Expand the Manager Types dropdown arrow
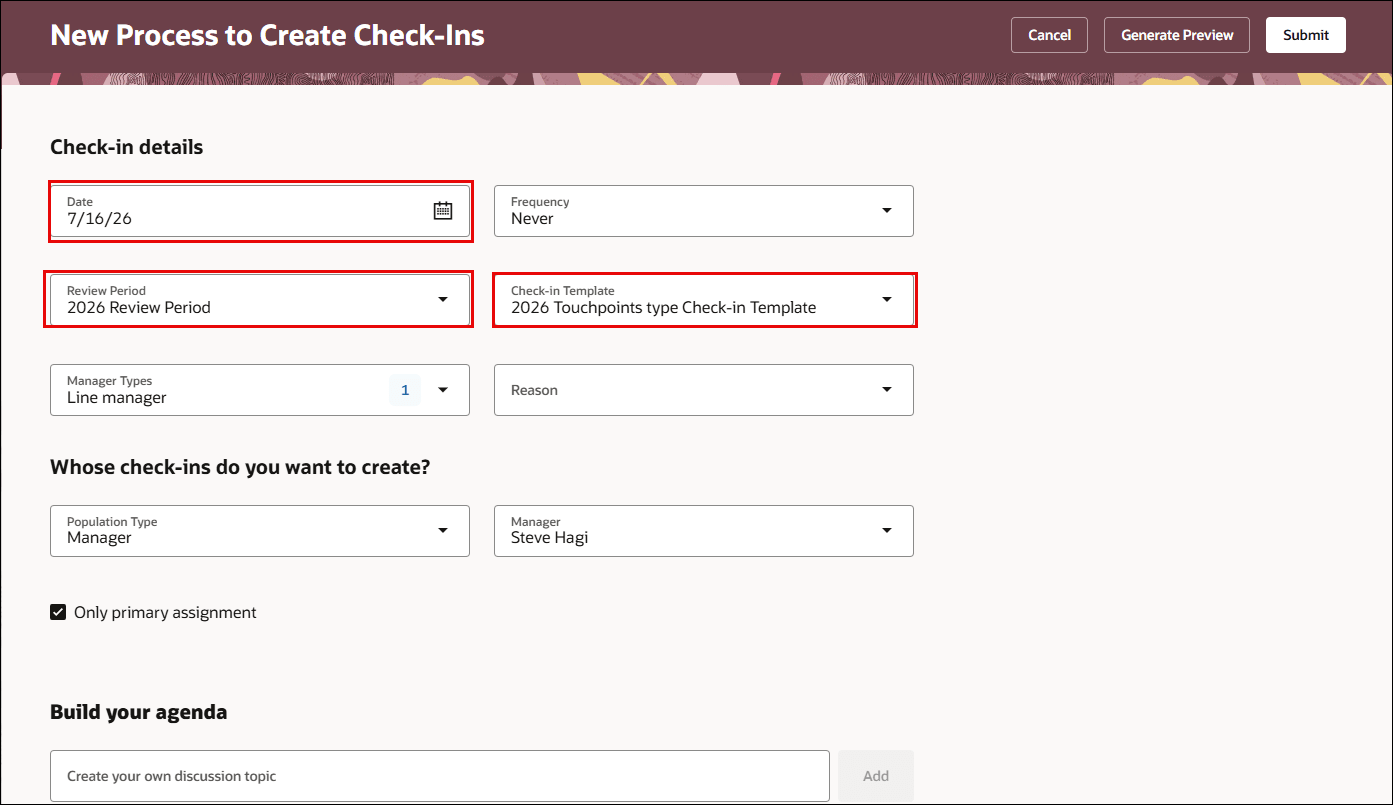Viewport: 1393px width, 805px height. click(443, 390)
